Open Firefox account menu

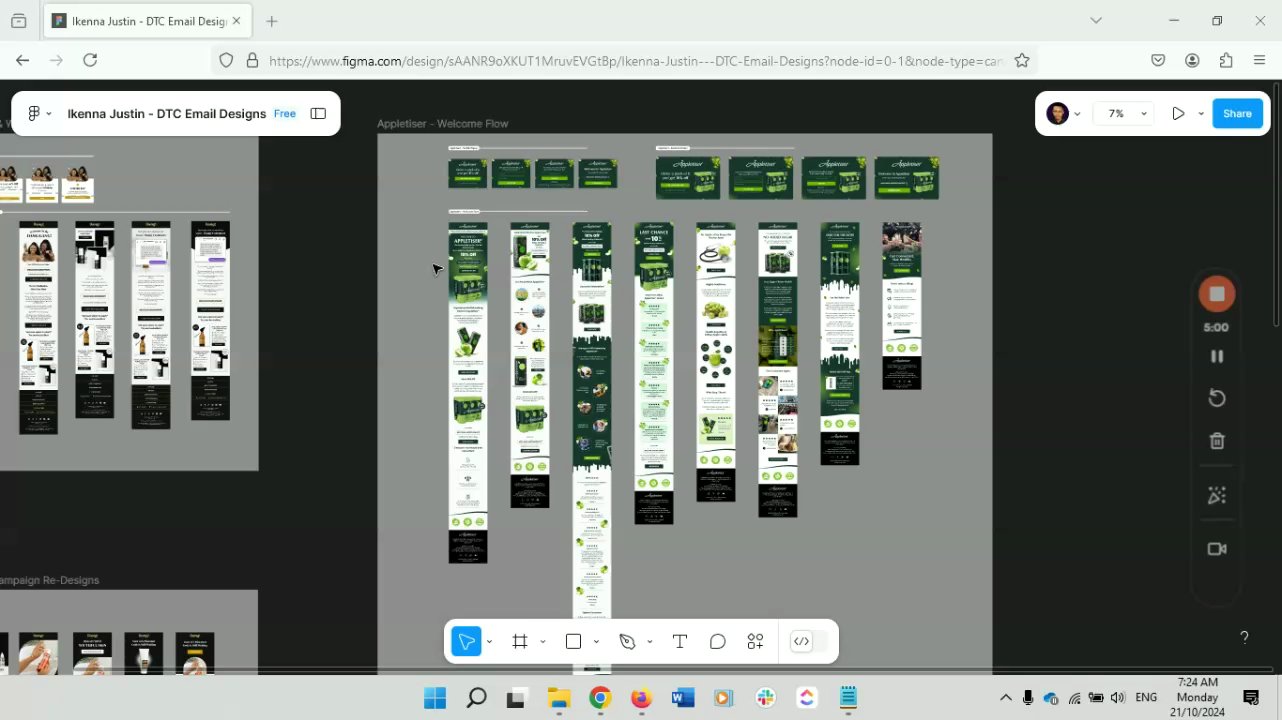(1192, 60)
